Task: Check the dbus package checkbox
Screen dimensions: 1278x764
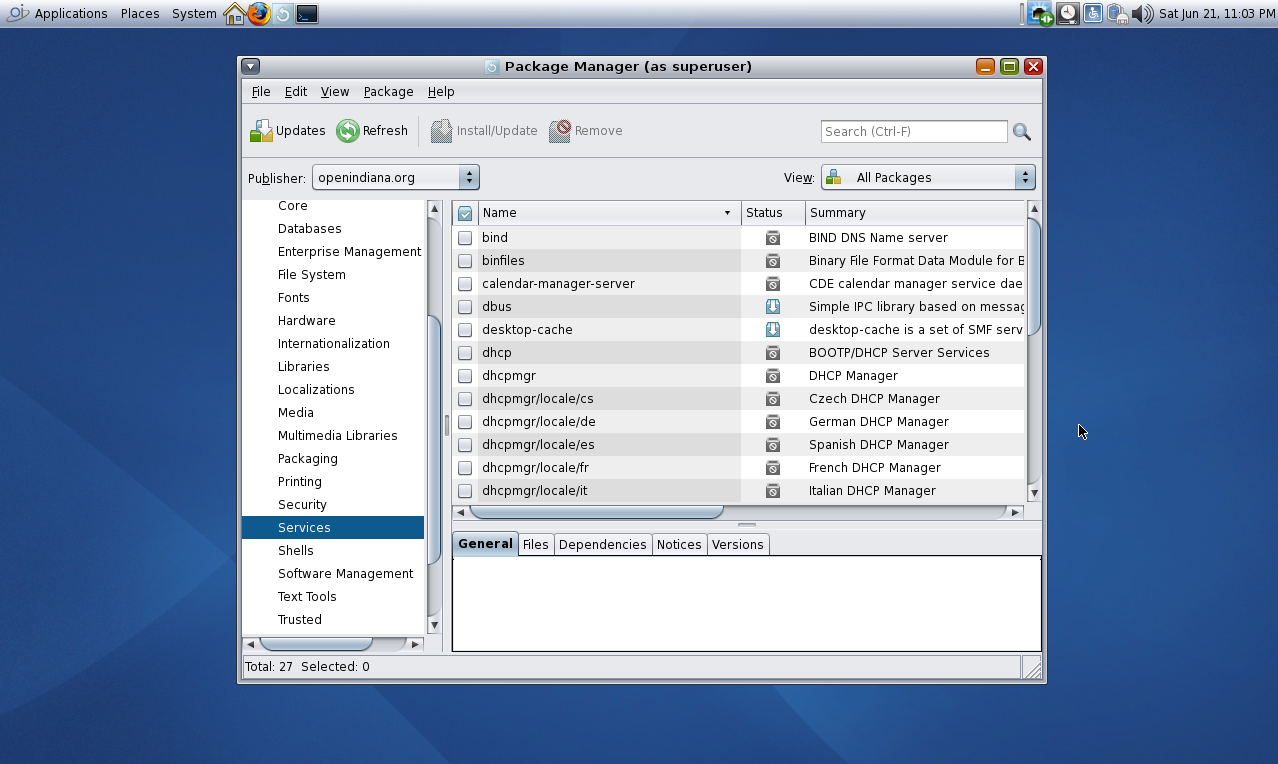Action: (465, 307)
